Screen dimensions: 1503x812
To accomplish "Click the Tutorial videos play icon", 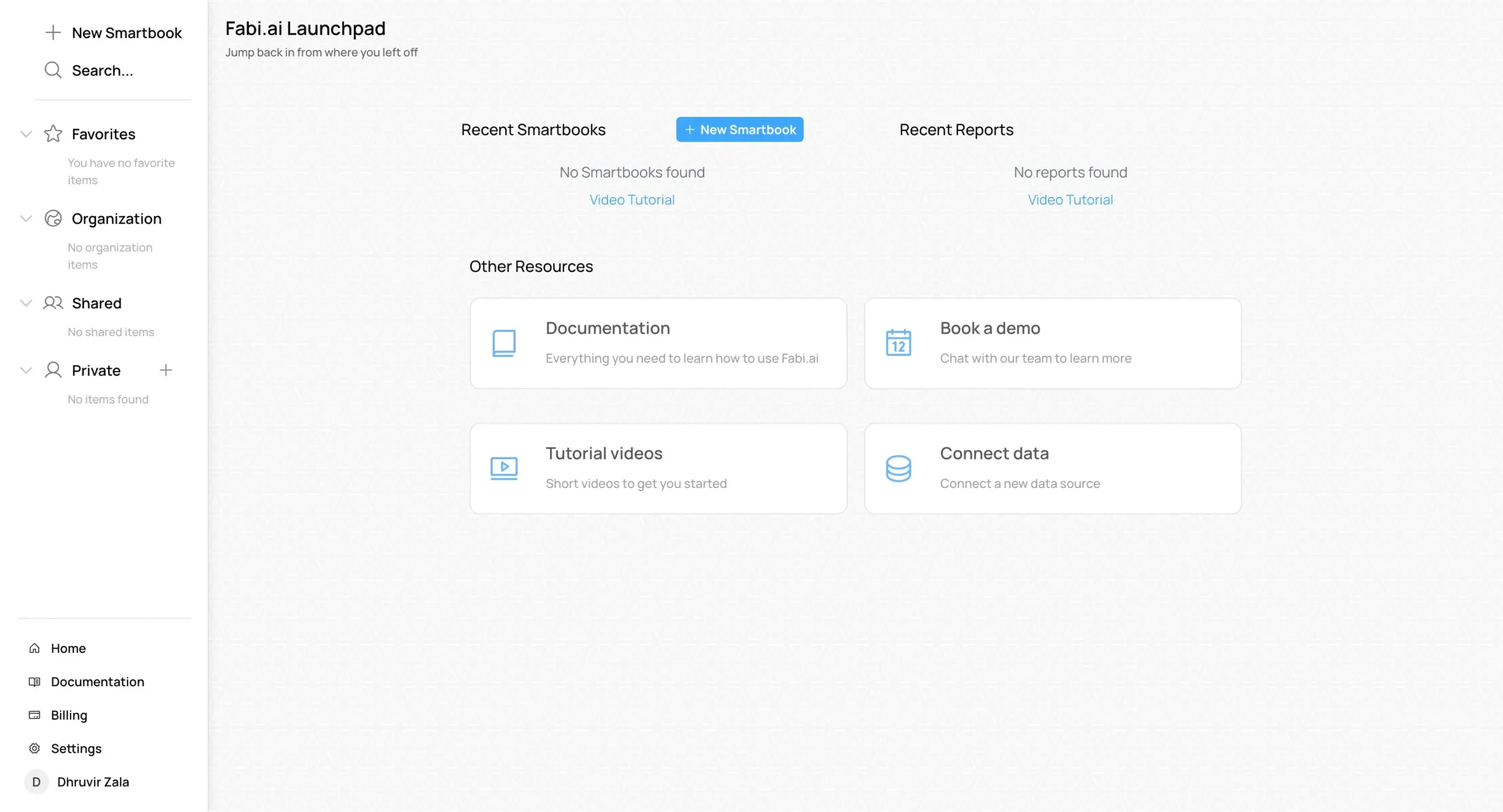I will click(504, 468).
